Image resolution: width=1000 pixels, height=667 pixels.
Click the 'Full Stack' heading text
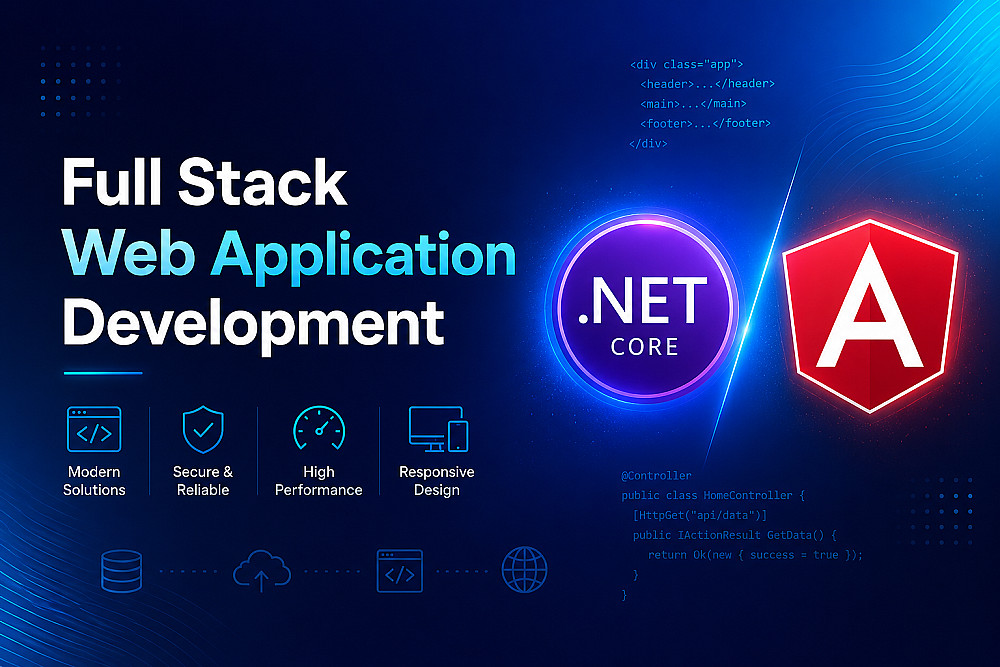click(204, 182)
